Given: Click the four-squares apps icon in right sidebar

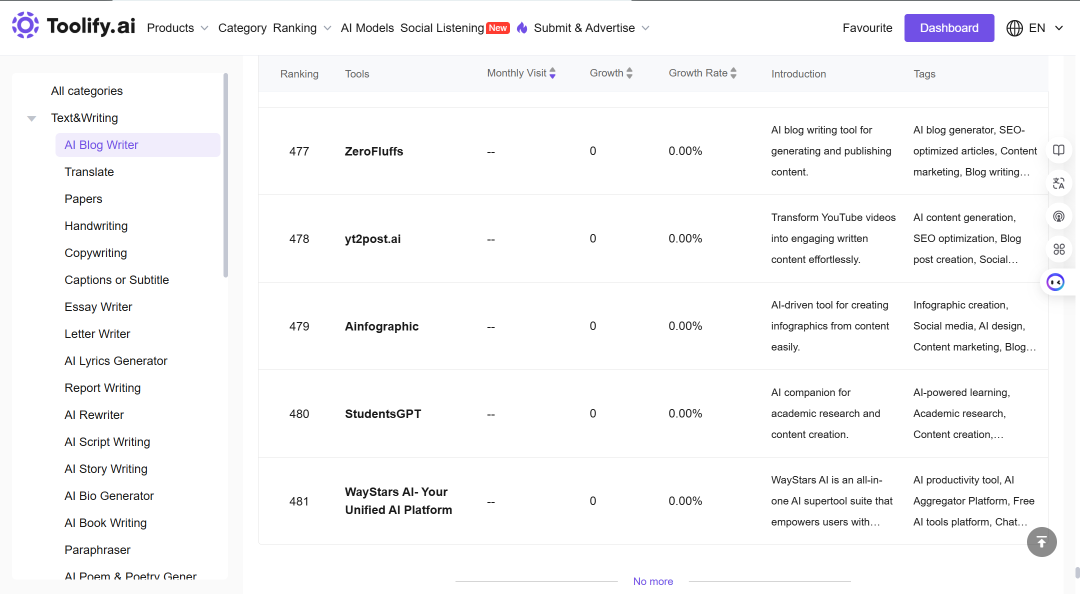Looking at the screenshot, I should (x=1059, y=249).
